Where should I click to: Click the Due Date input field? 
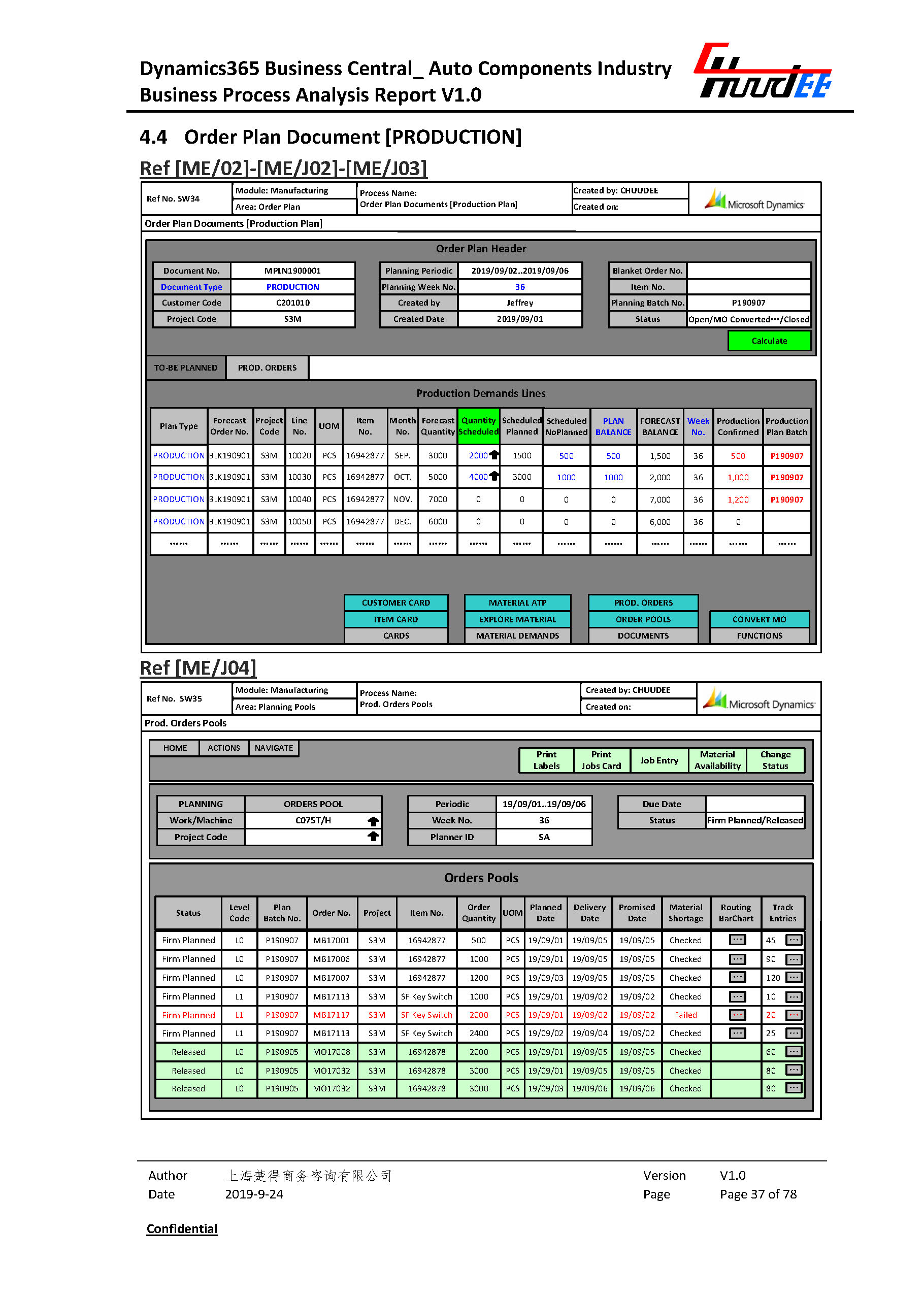coord(754,804)
